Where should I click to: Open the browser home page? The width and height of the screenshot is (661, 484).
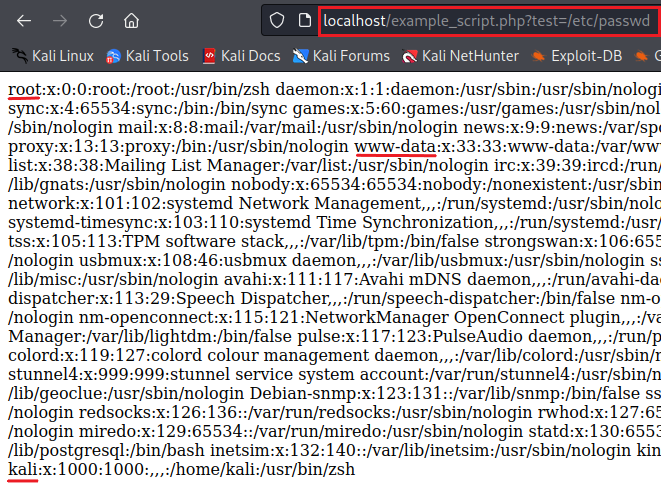click(132, 20)
